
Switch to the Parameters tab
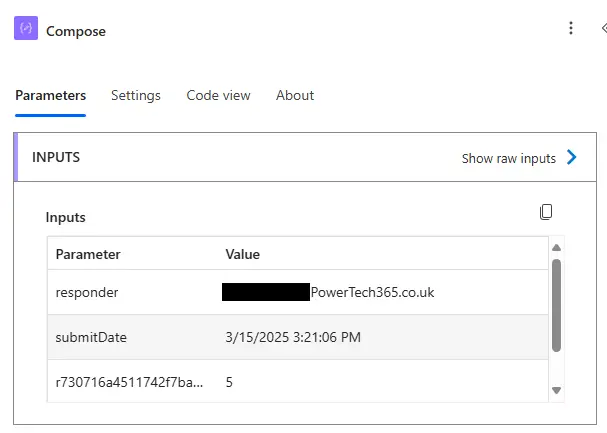click(50, 96)
